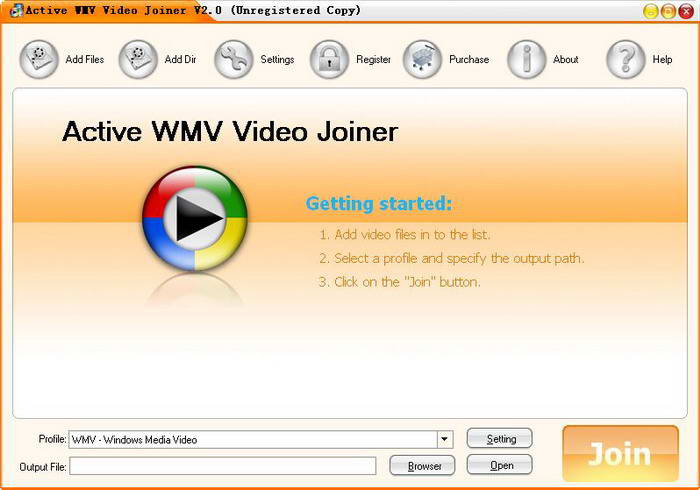Click the "Output File:" label

43,467
